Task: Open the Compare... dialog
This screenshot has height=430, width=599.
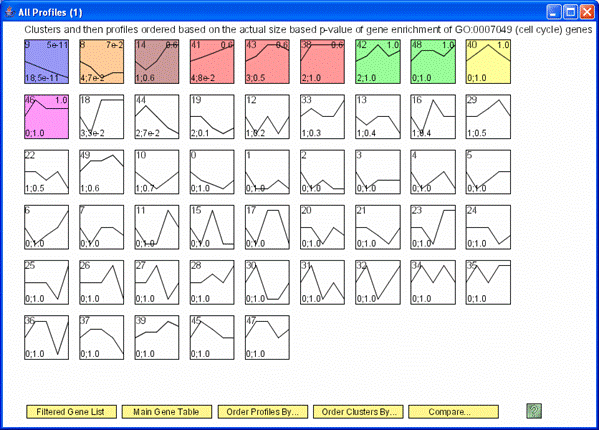Action: pyautogui.click(x=453, y=412)
